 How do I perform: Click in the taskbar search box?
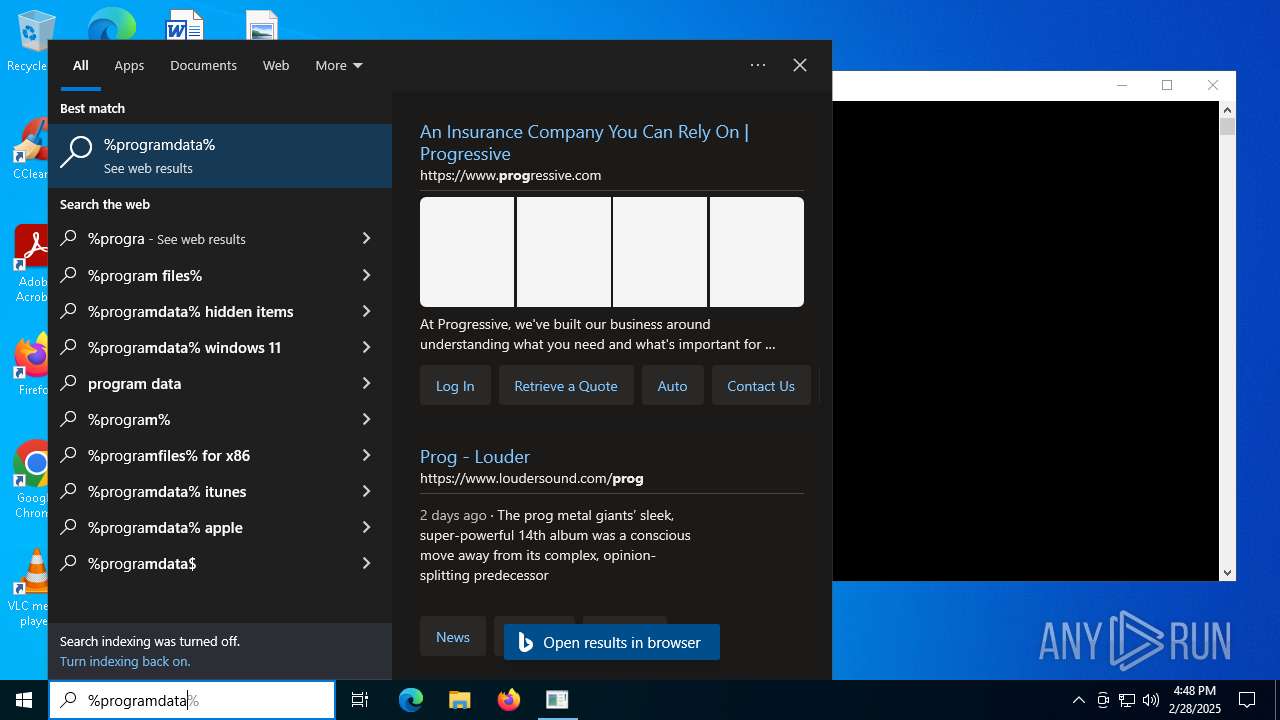192,700
